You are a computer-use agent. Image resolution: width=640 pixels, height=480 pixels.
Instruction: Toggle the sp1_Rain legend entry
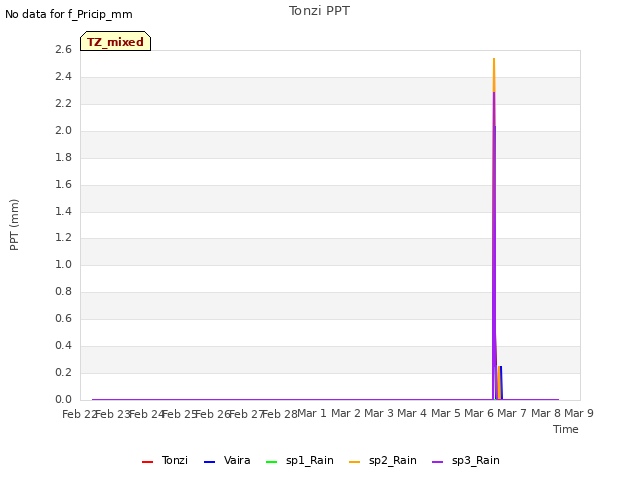click(300, 460)
